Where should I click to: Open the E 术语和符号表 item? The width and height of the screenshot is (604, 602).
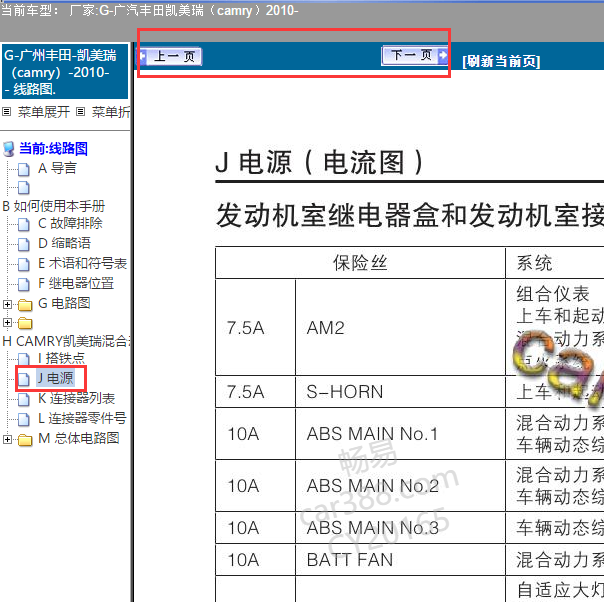coord(82,263)
